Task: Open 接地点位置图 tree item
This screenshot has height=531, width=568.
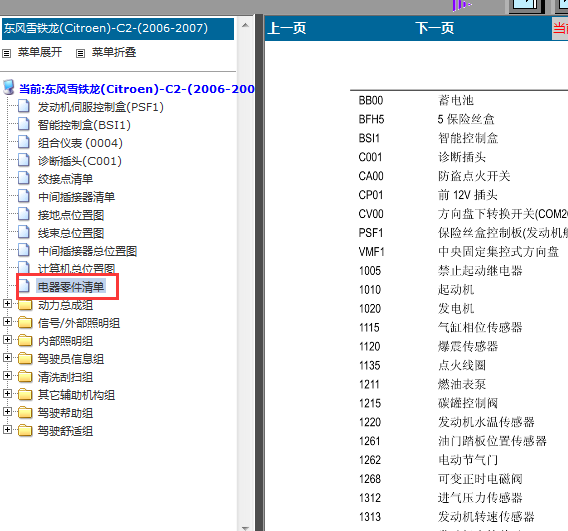Action: click(x=71, y=215)
